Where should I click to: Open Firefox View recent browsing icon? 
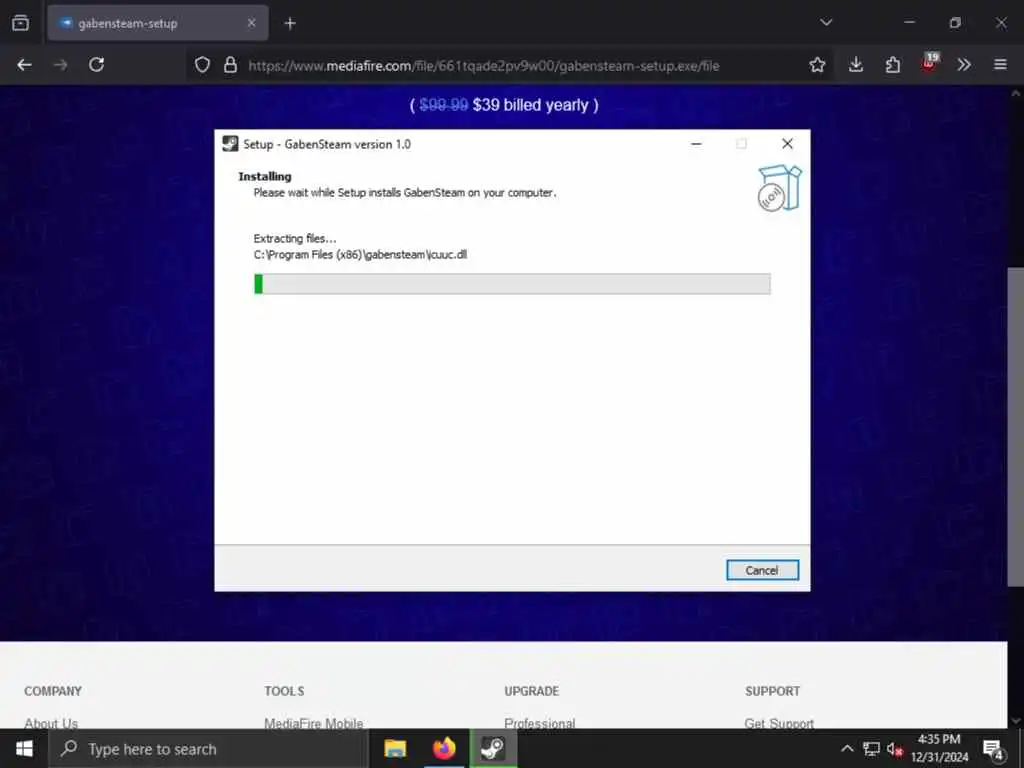coord(20,23)
